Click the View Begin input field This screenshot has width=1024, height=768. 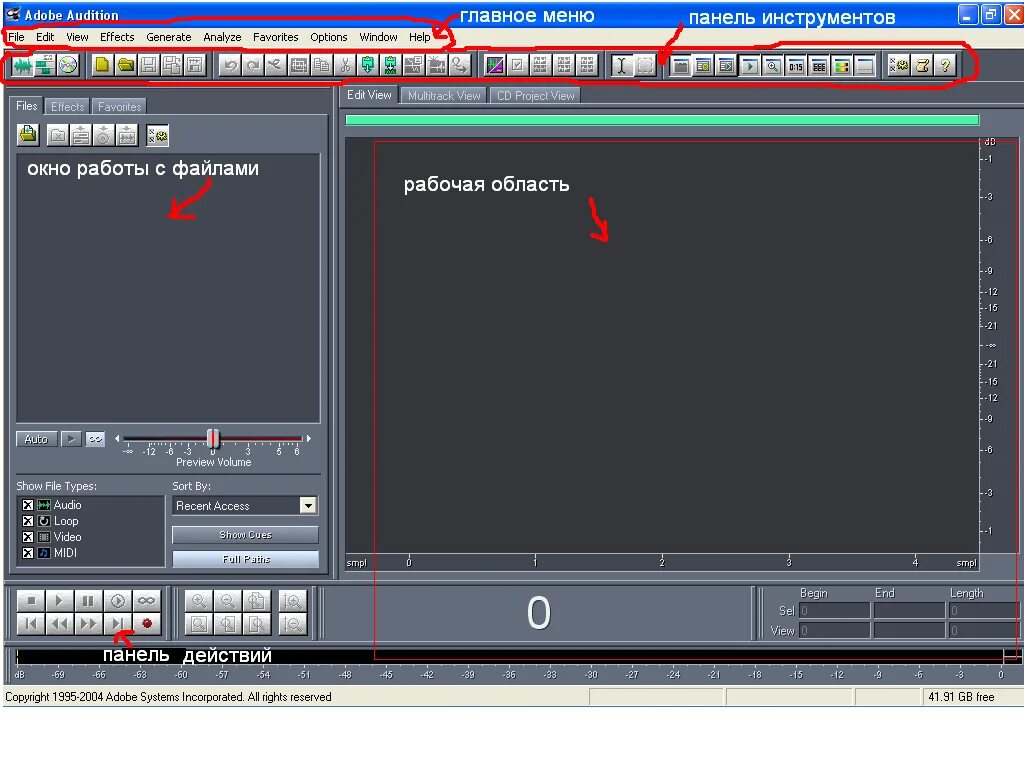pos(835,630)
